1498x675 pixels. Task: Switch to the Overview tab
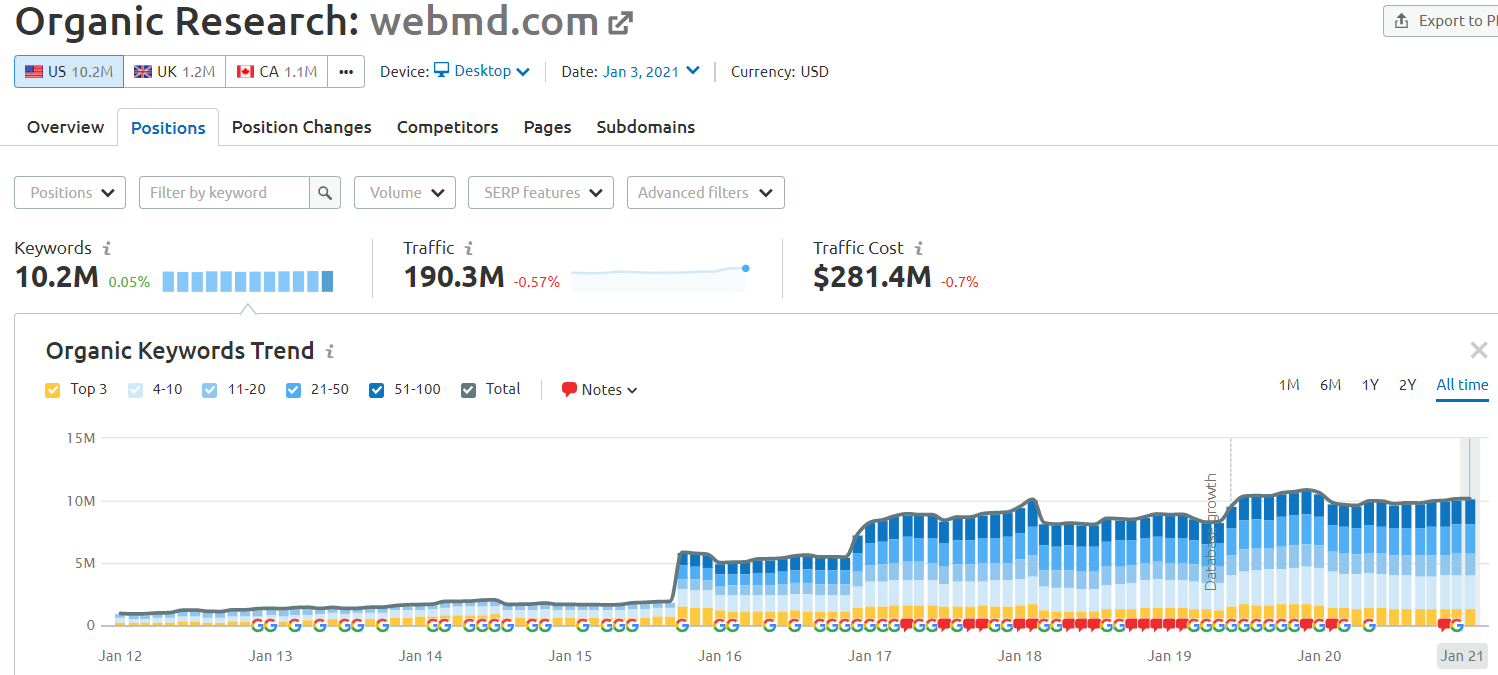point(65,127)
